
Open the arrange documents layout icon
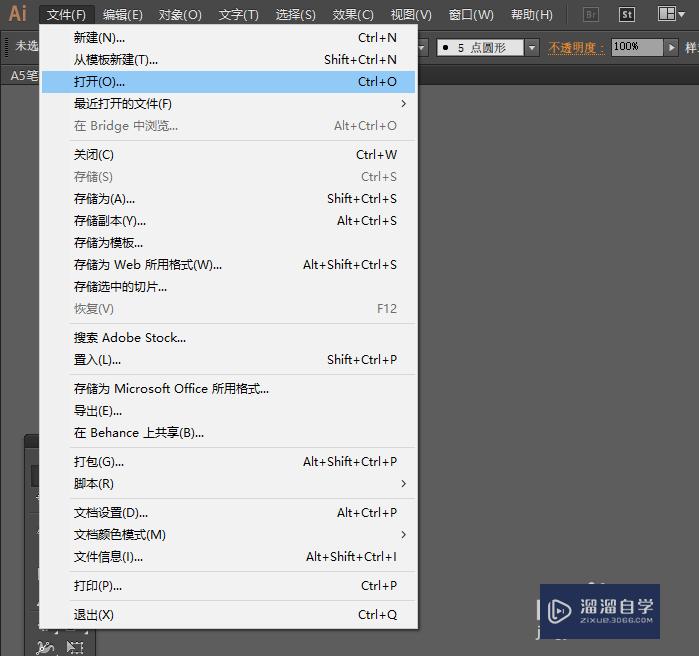[666, 14]
